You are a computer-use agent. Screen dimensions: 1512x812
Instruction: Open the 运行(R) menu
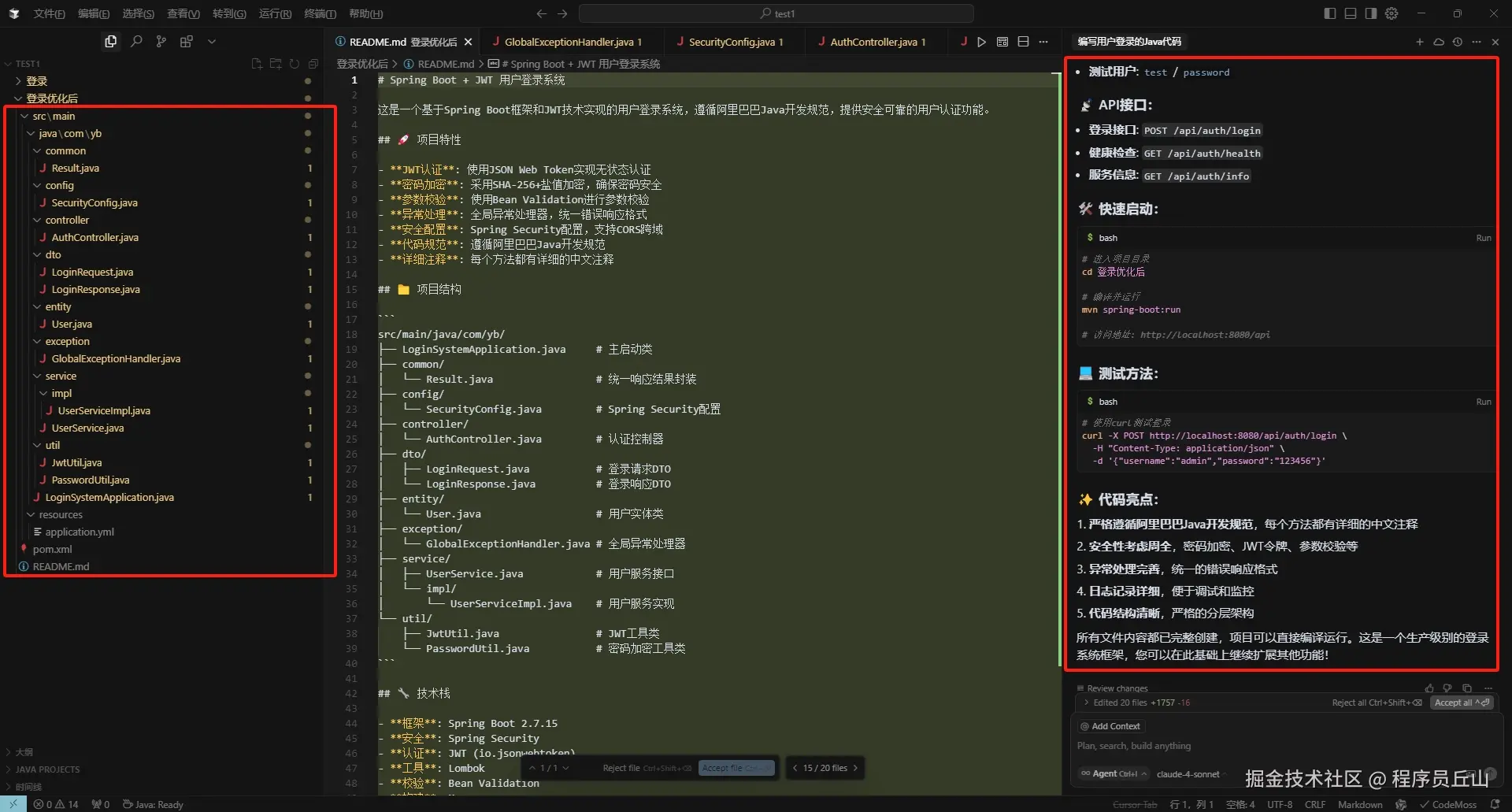[275, 13]
